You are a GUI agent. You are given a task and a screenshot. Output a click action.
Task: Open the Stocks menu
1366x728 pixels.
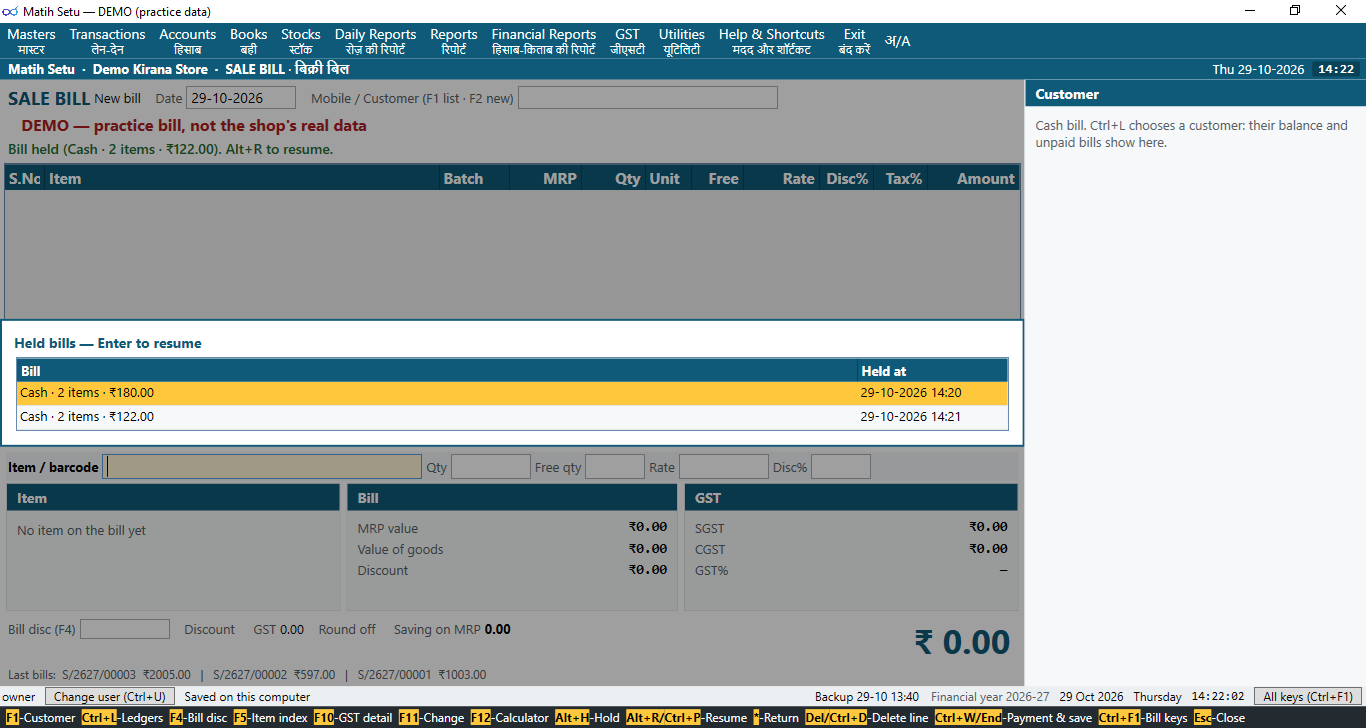(x=301, y=41)
